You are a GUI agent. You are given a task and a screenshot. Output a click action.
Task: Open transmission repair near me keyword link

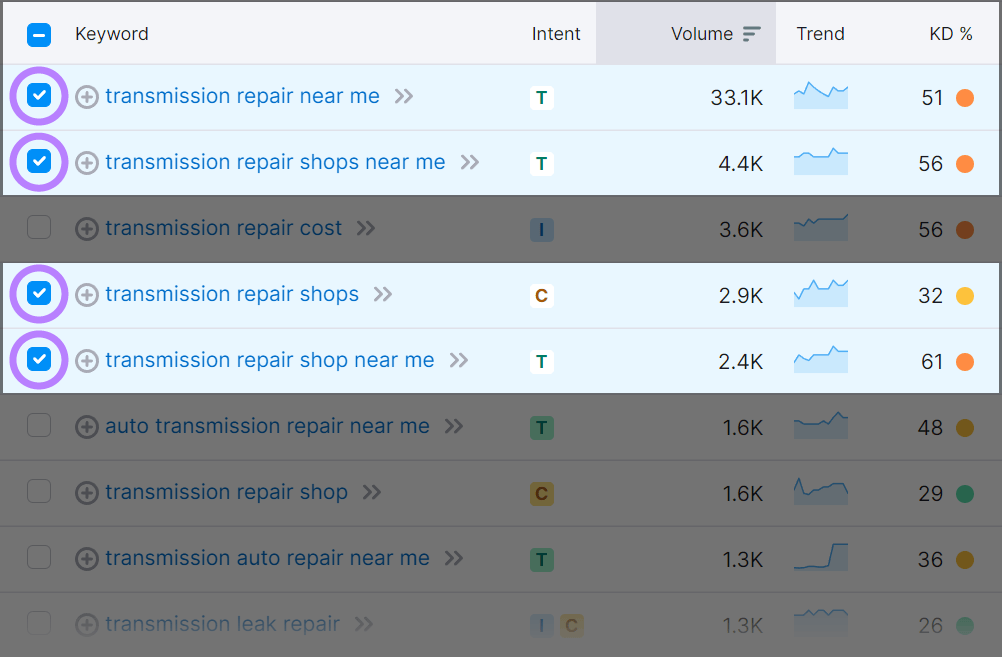coord(242,96)
